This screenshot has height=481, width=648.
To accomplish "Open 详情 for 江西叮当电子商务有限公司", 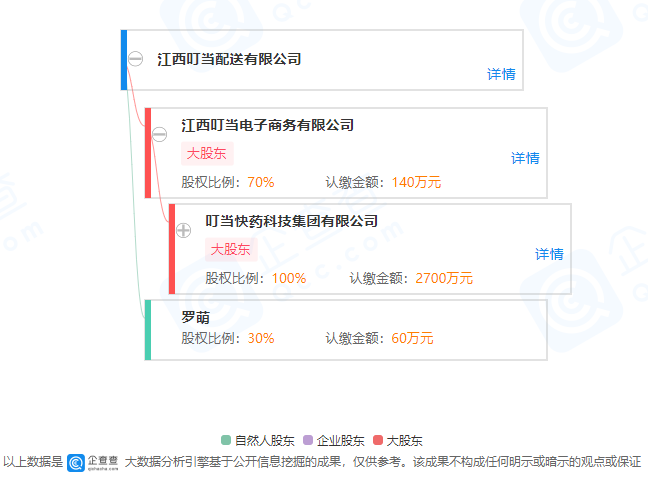I will (525, 158).
